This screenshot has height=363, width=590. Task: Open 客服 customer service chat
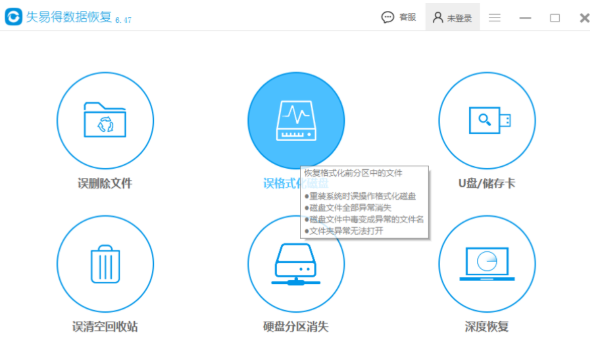398,17
